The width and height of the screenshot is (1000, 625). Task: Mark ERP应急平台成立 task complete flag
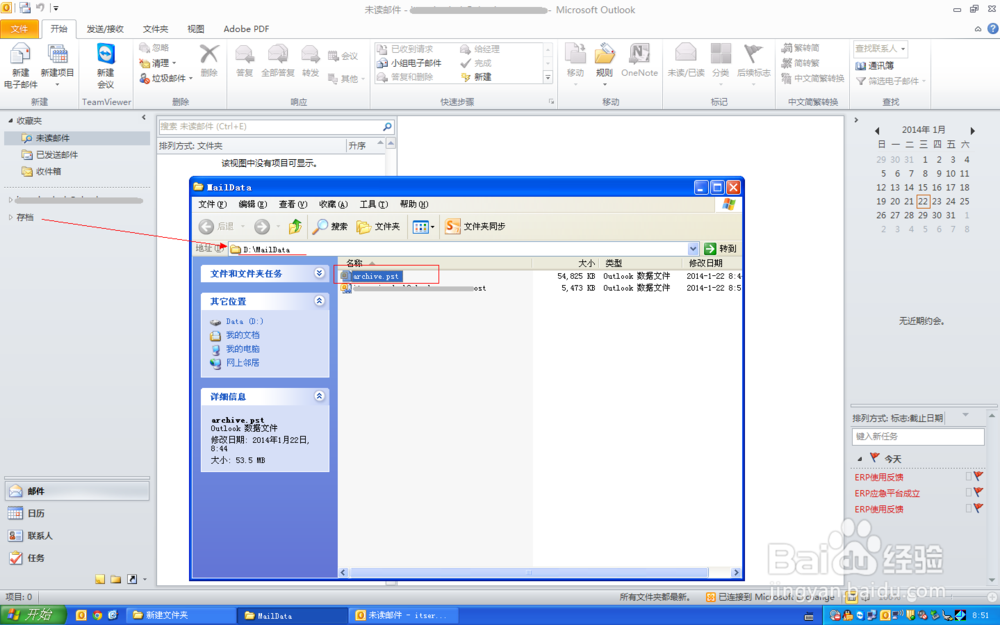pos(978,492)
